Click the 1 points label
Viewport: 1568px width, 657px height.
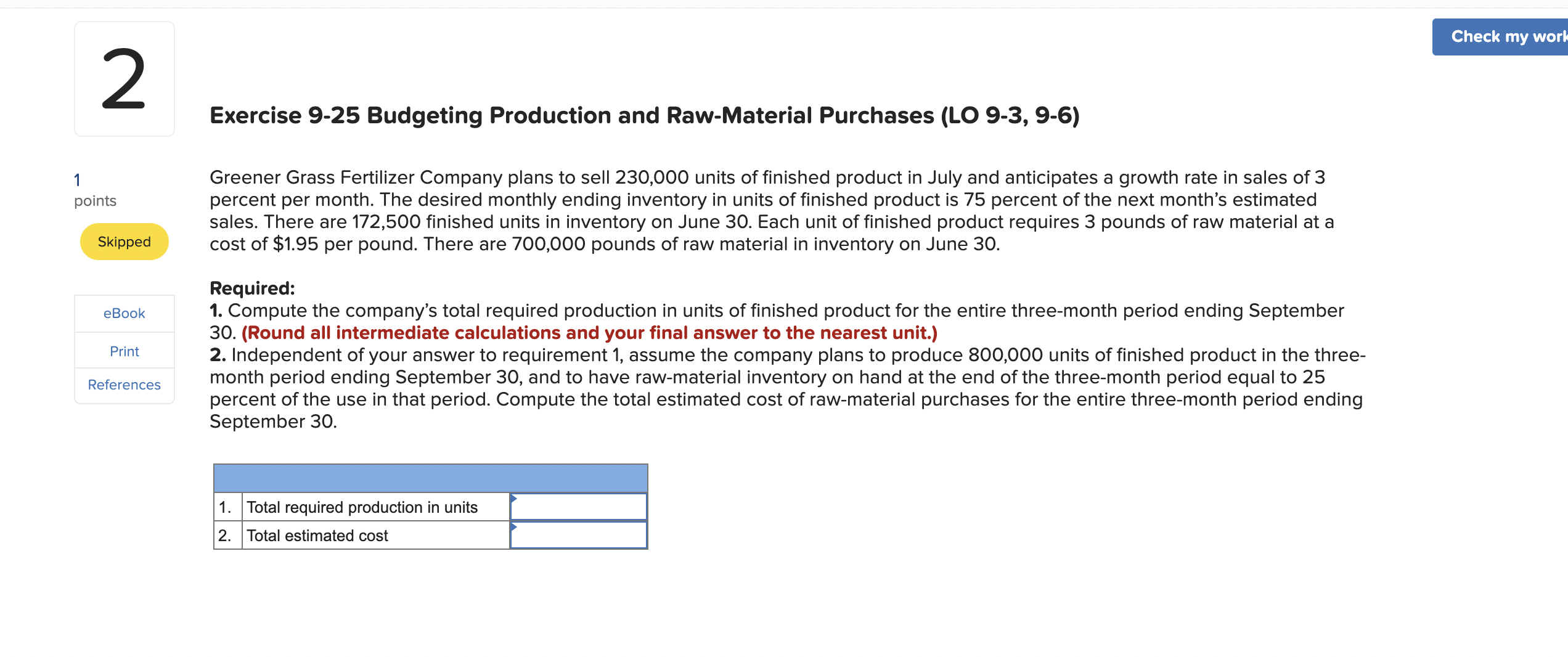(x=95, y=190)
